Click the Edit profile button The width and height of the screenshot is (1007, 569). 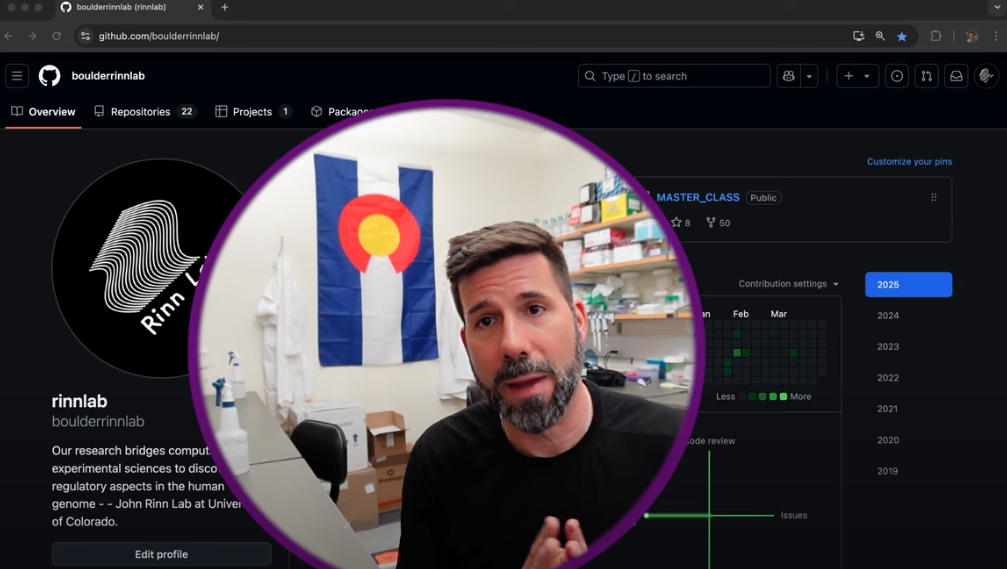coord(161,554)
